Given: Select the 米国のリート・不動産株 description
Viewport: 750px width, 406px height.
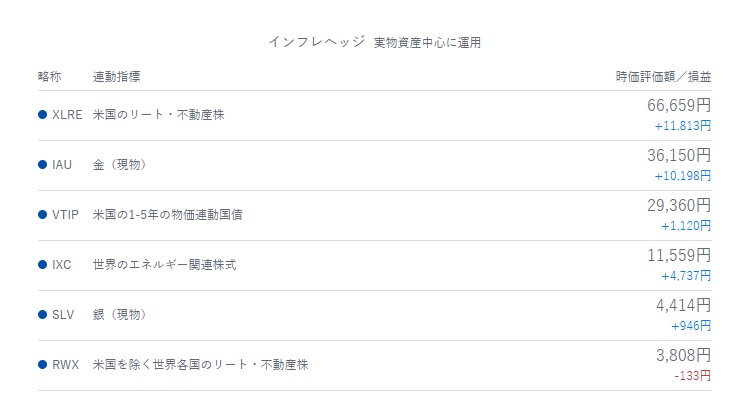Looking at the screenshot, I should [158, 115].
